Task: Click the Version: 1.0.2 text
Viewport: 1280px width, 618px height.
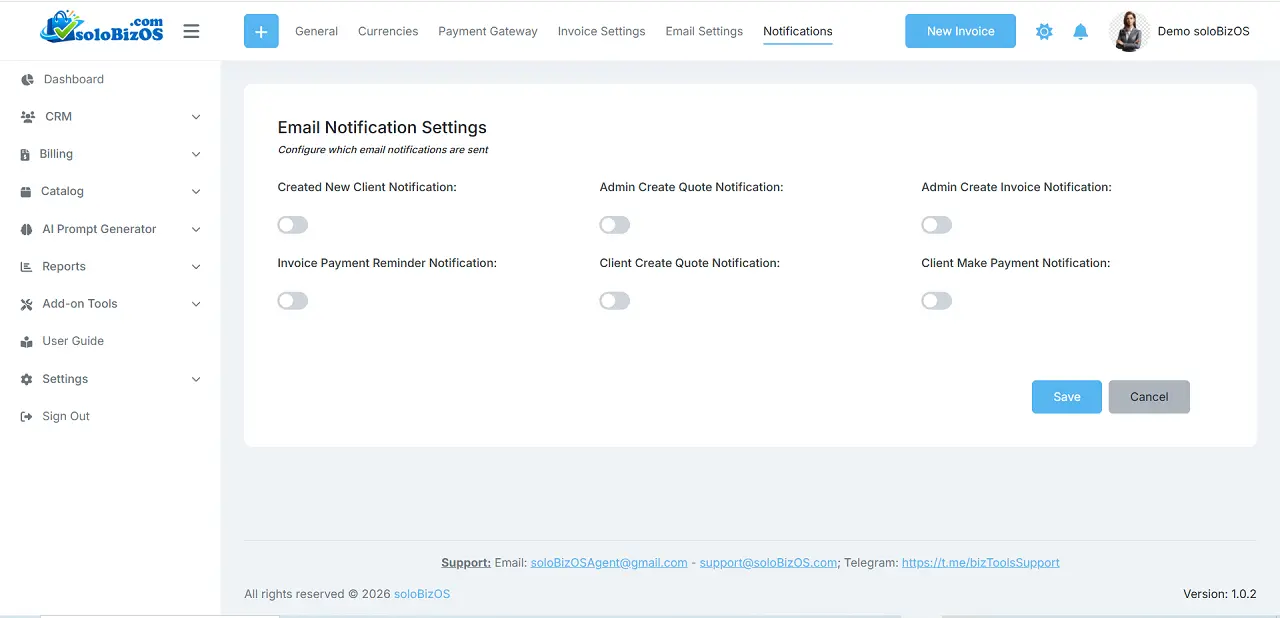Action: 1219,594
